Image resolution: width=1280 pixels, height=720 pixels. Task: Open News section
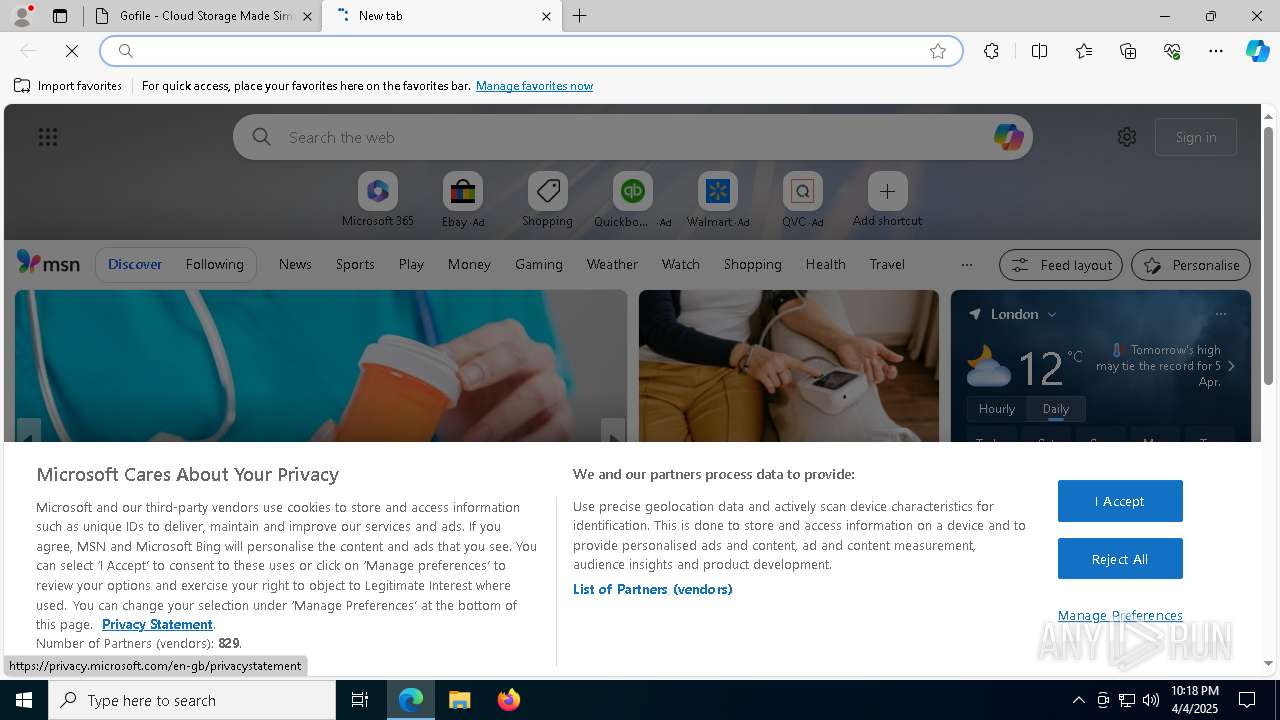[295, 264]
